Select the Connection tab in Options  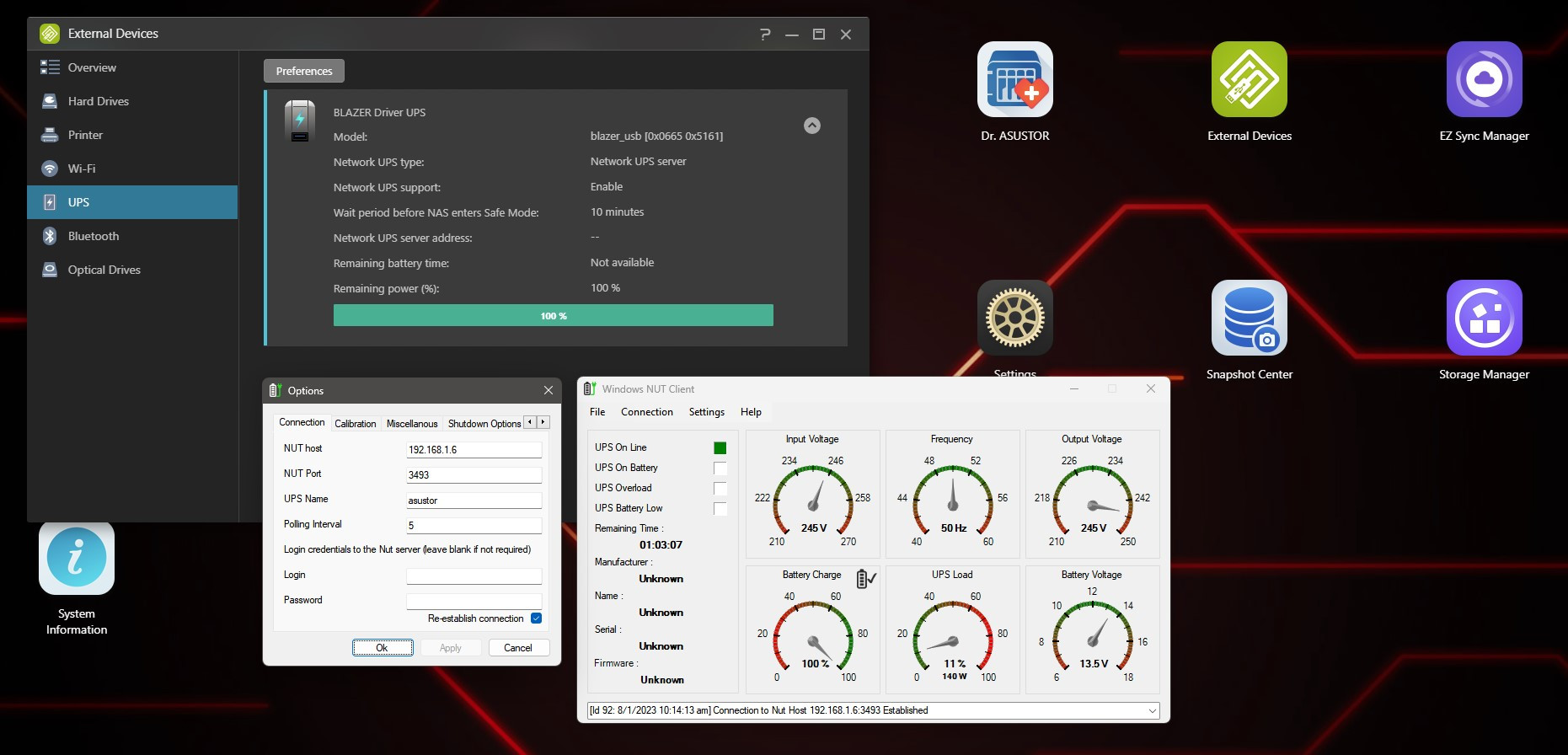coord(302,422)
